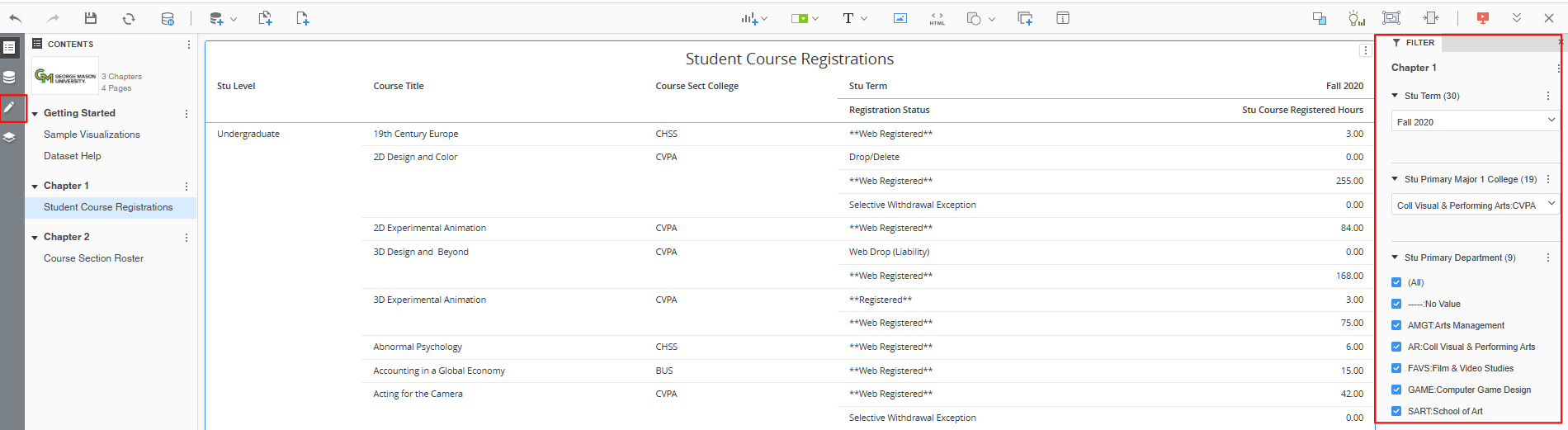Click the Undo arrow icon
Screen dimensions: 1568x430
[x=16, y=18]
